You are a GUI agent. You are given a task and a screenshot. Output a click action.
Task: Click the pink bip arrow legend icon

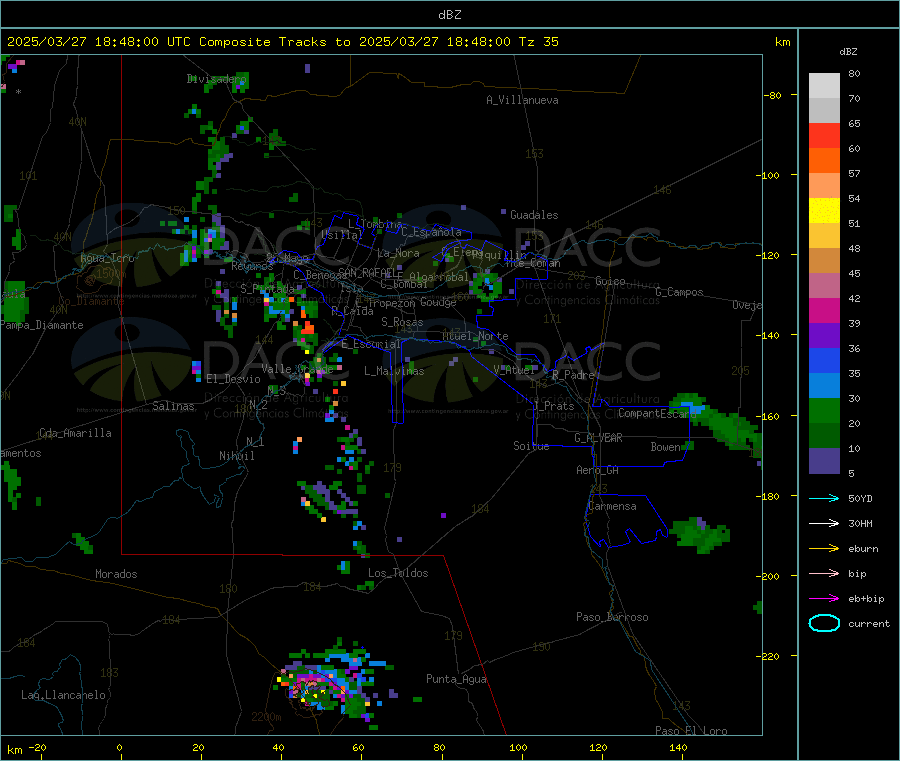tap(824, 573)
